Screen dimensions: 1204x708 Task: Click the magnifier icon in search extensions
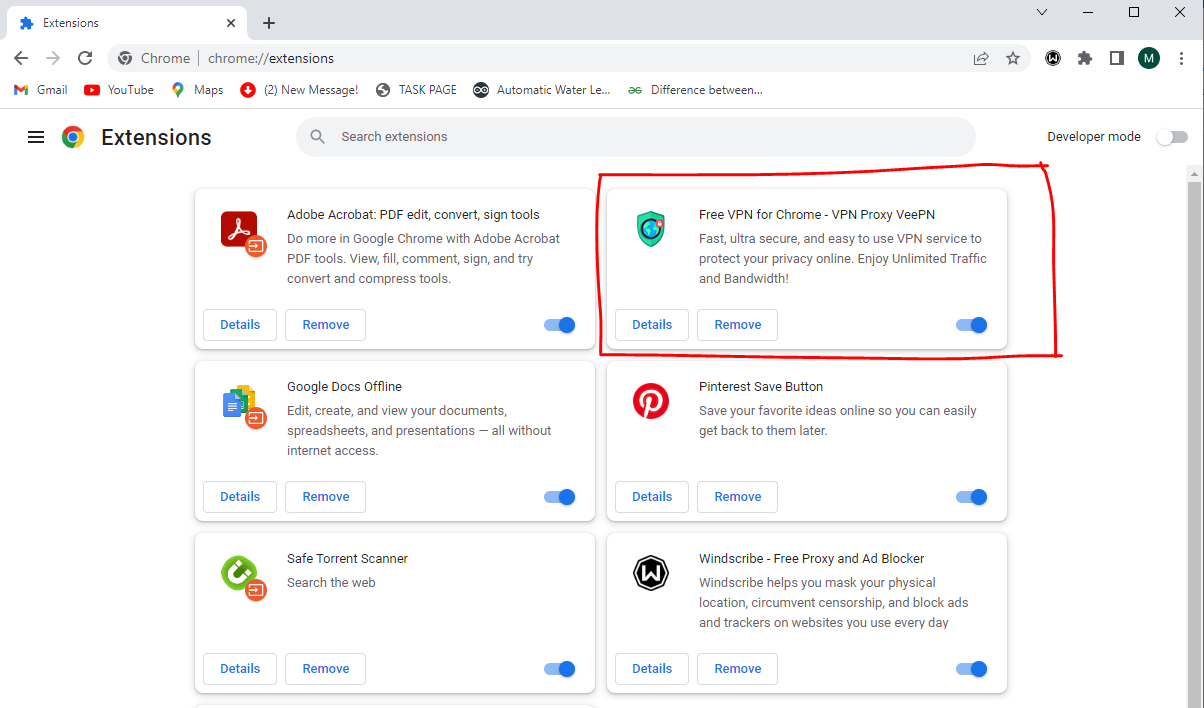[x=318, y=137]
